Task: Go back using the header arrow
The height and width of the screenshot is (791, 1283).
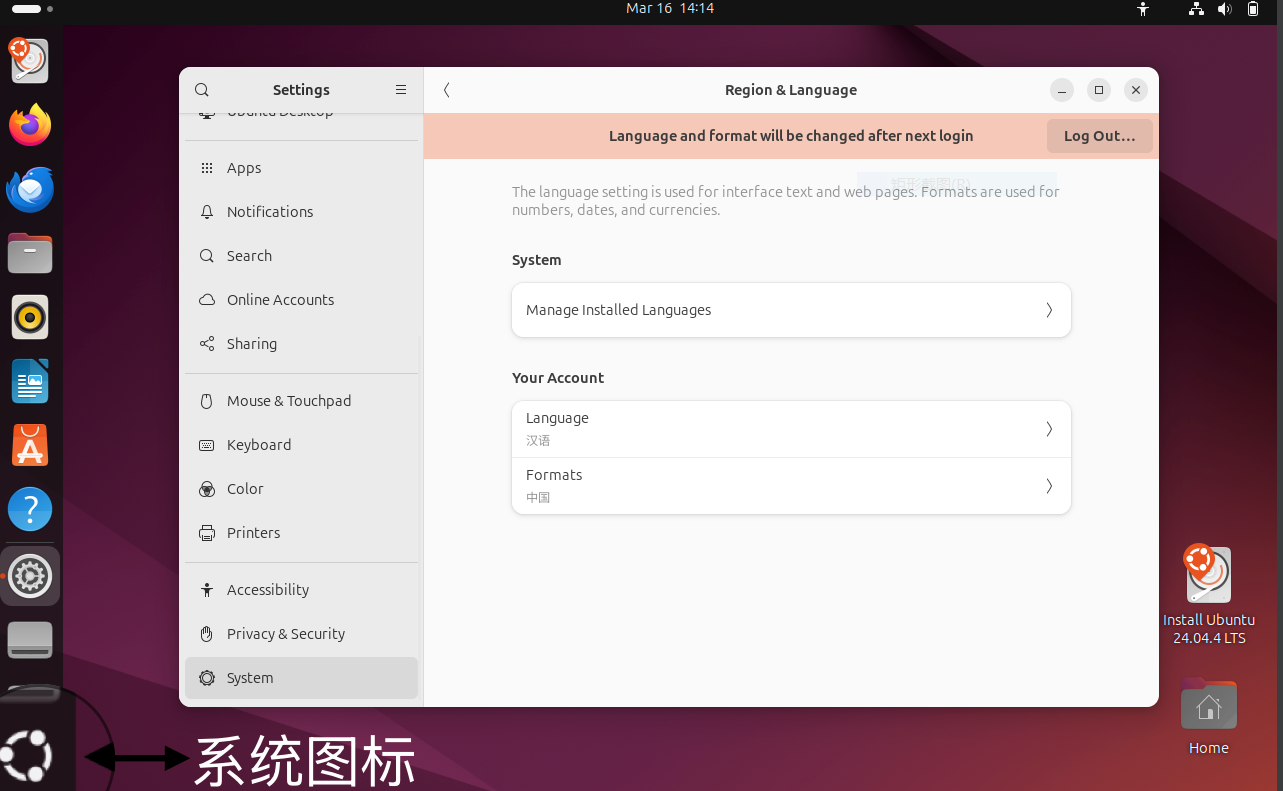Action: [447, 90]
